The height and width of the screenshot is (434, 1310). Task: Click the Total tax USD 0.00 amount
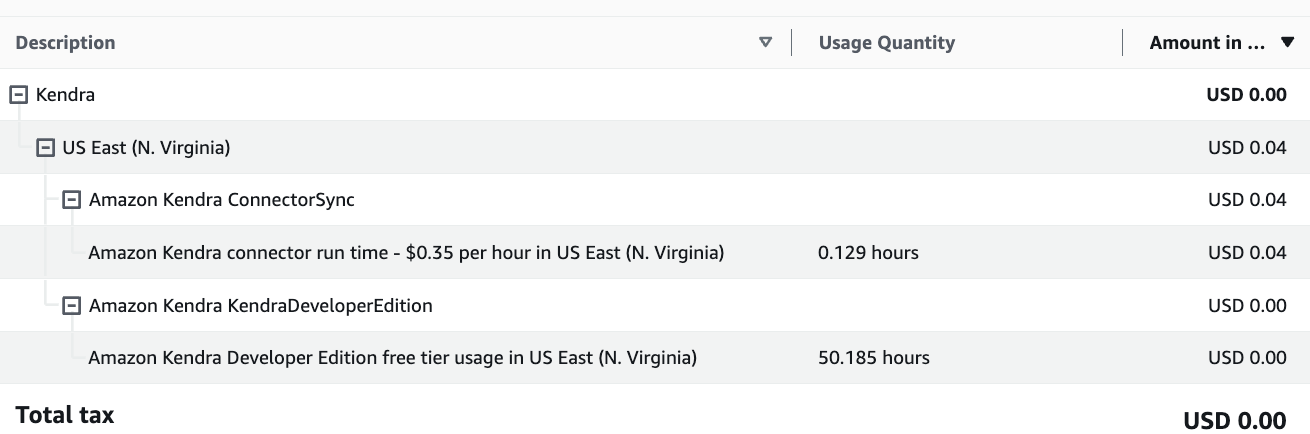pyautogui.click(x=1234, y=419)
